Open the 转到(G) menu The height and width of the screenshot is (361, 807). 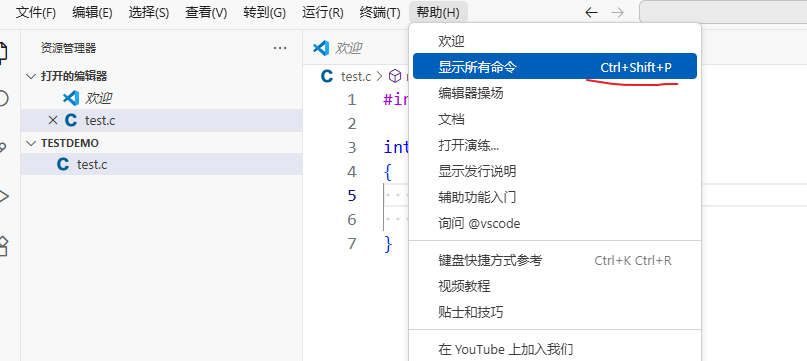coord(265,13)
